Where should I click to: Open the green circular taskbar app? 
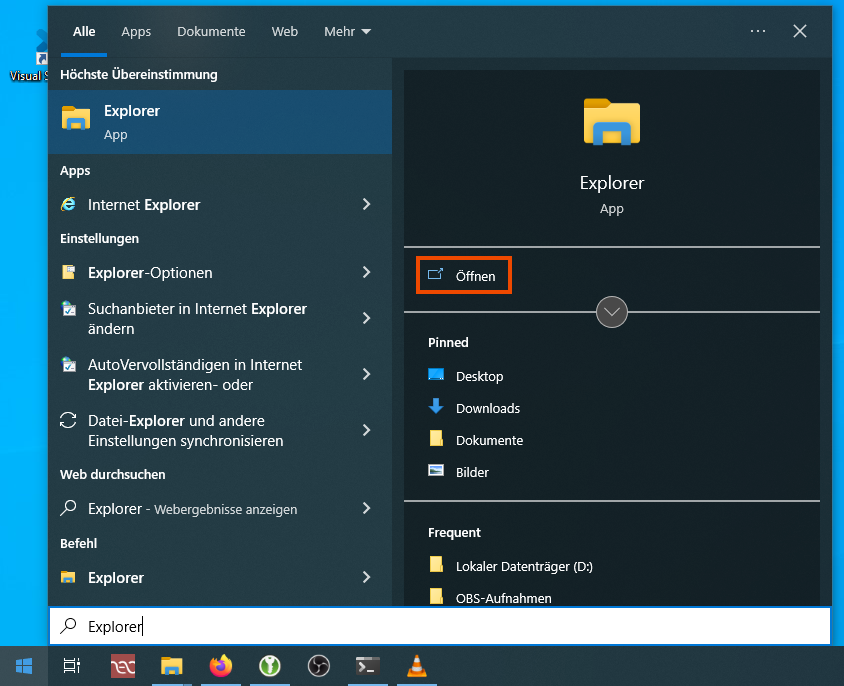coord(270,666)
